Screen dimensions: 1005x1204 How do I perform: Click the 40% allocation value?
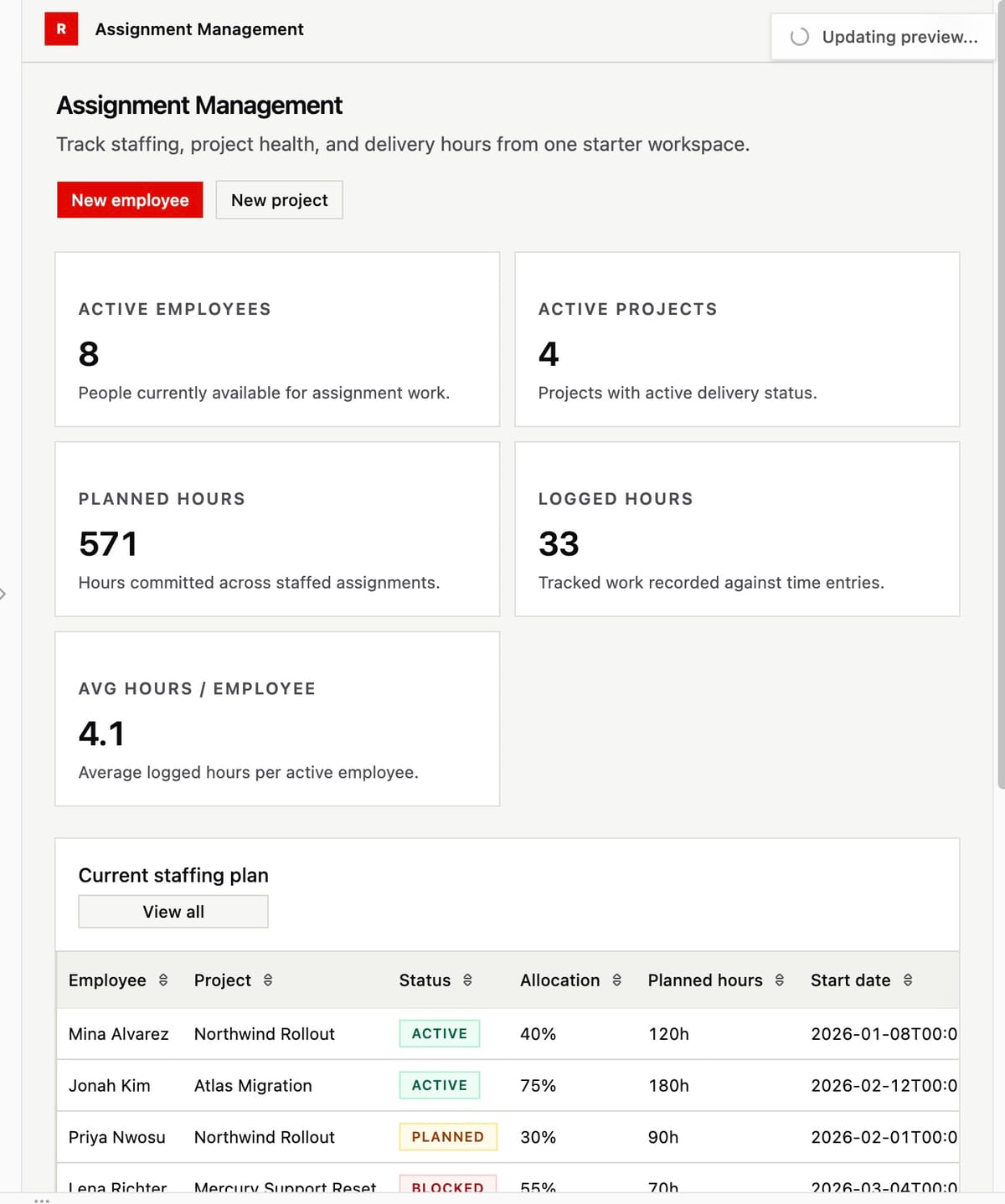point(538,1034)
